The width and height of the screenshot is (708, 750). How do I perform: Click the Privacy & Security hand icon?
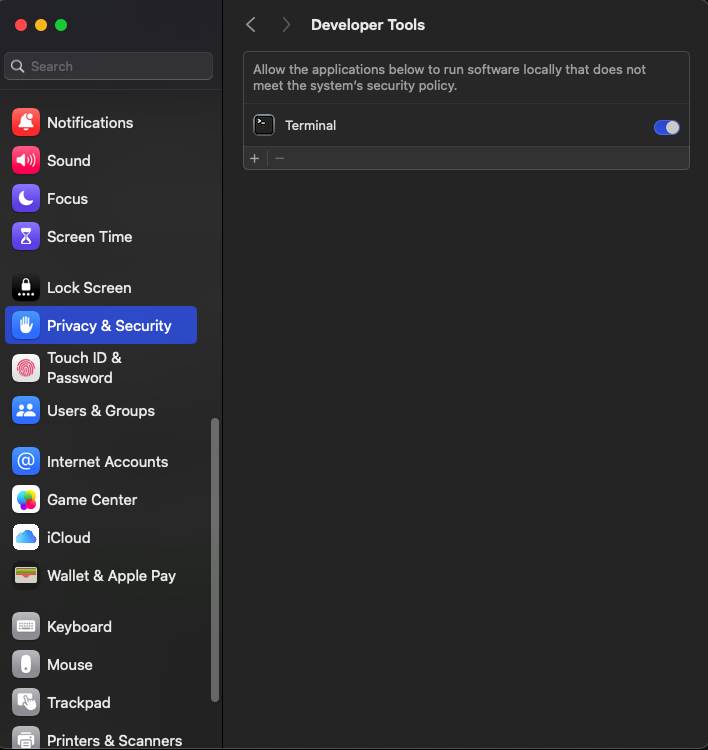tap(26, 325)
